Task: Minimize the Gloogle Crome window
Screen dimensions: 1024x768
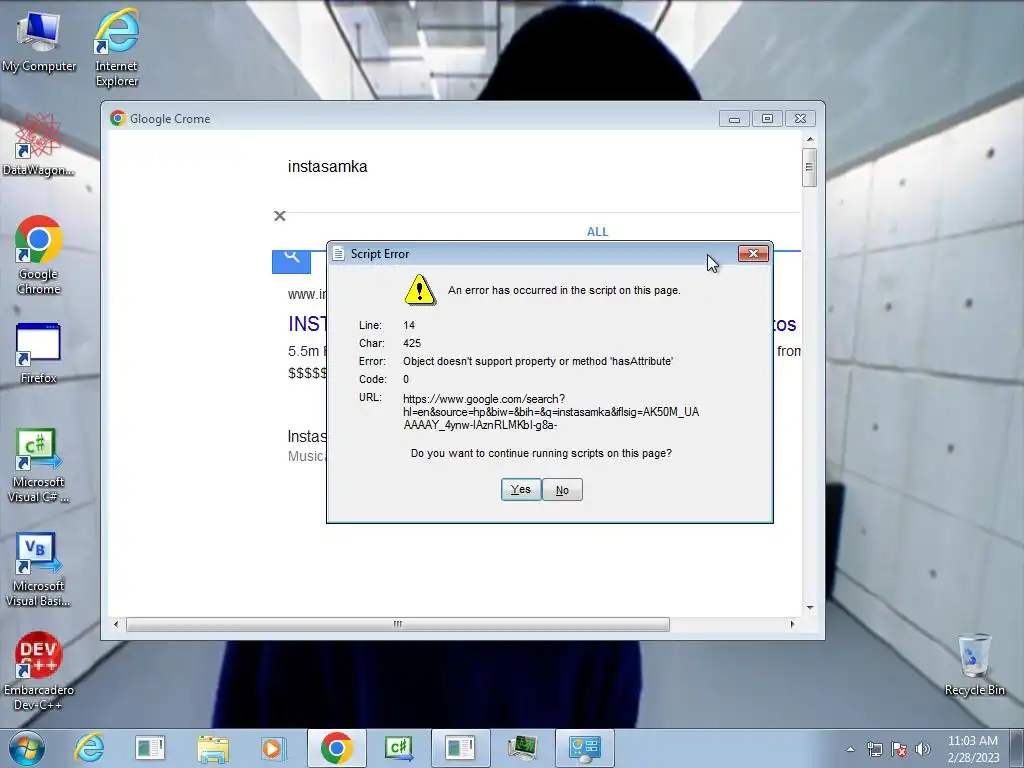Action: coord(734,118)
